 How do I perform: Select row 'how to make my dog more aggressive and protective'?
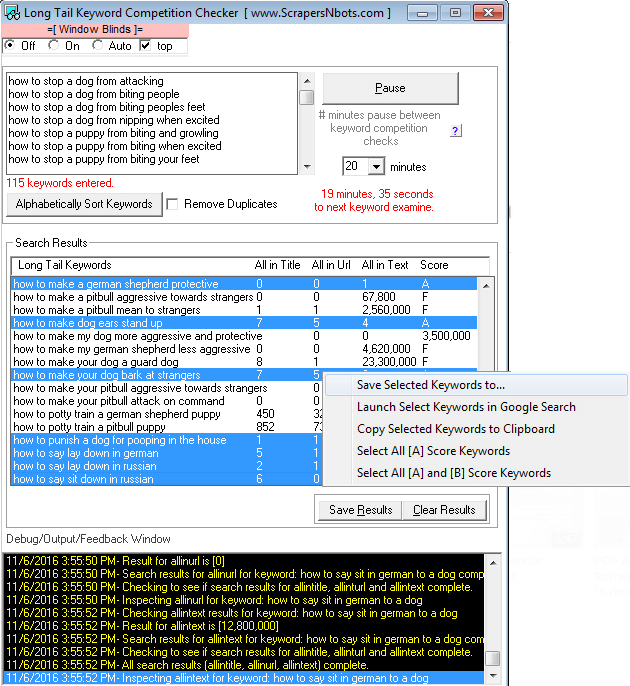(244, 336)
